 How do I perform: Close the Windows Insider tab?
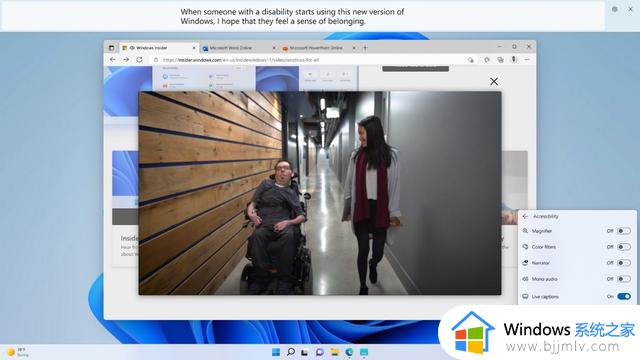tap(194, 48)
